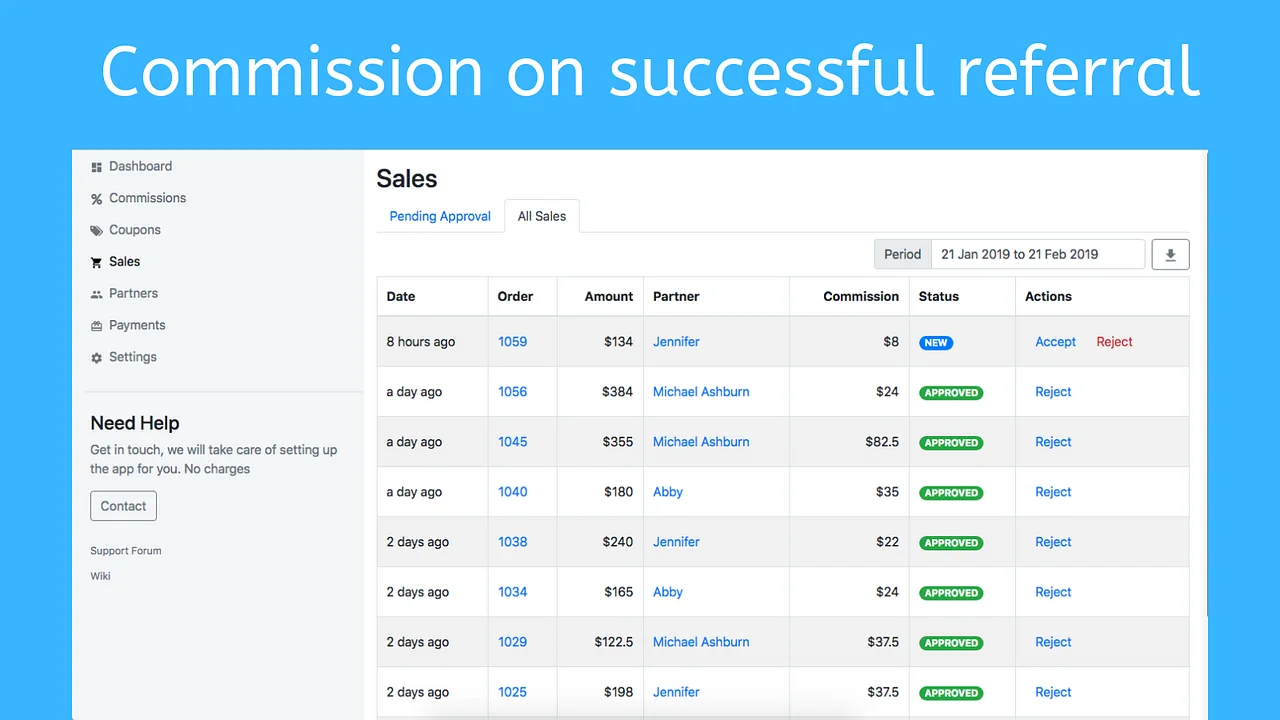The height and width of the screenshot is (720, 1280).
Task: Accept the order 1059 sale
Action: click(x=1055, y=342)
